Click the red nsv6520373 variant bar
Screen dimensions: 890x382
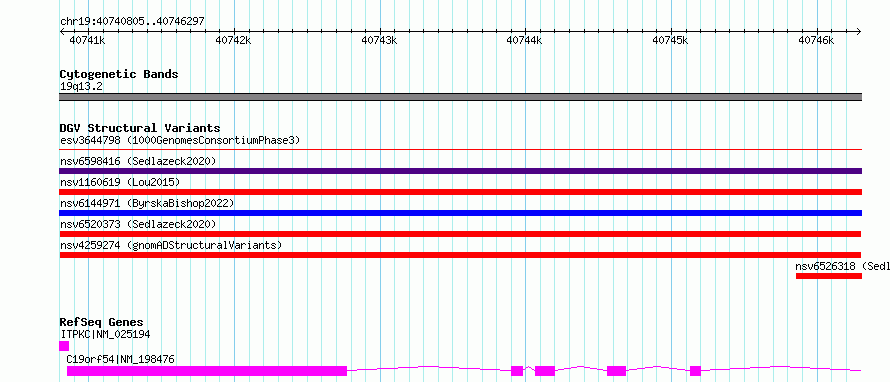pyautogui.click(x=460, y=234)
